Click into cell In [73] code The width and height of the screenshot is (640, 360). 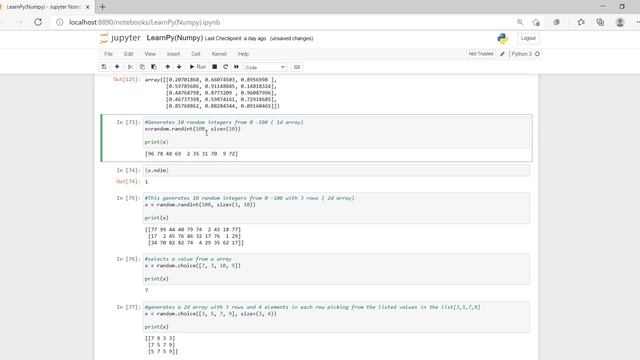pyautogui.click(x=336, y=132)
